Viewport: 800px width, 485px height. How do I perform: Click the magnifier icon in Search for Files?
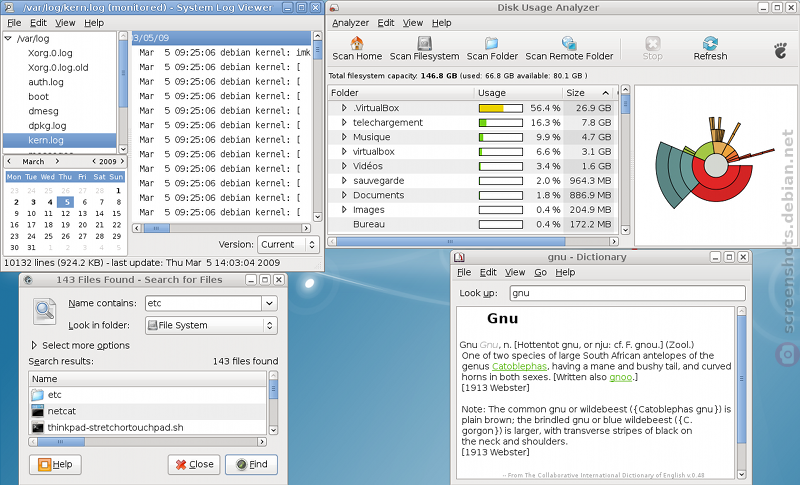pos(44,311)
